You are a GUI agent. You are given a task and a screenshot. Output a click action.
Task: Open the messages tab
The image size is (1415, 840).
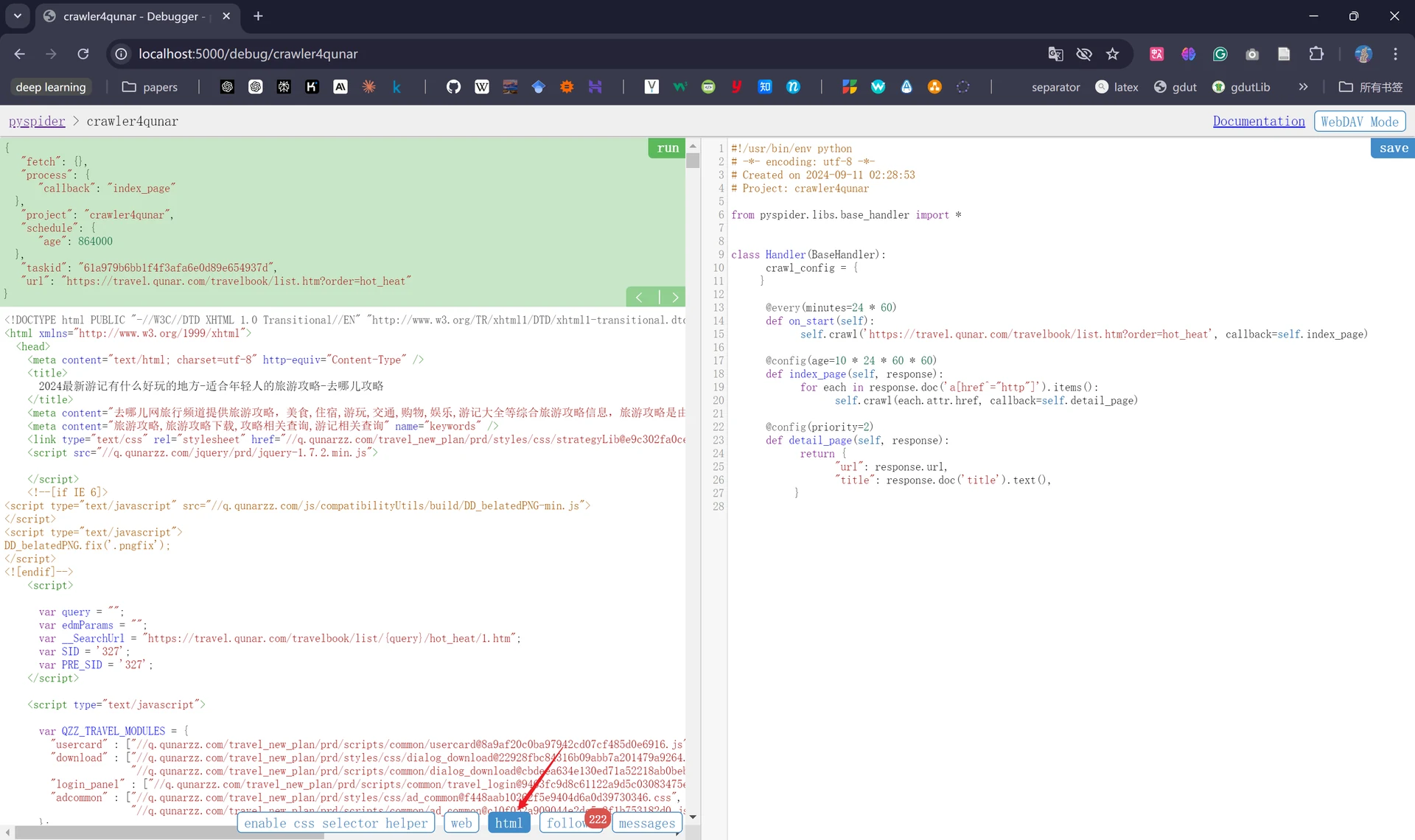click(646, 823)
